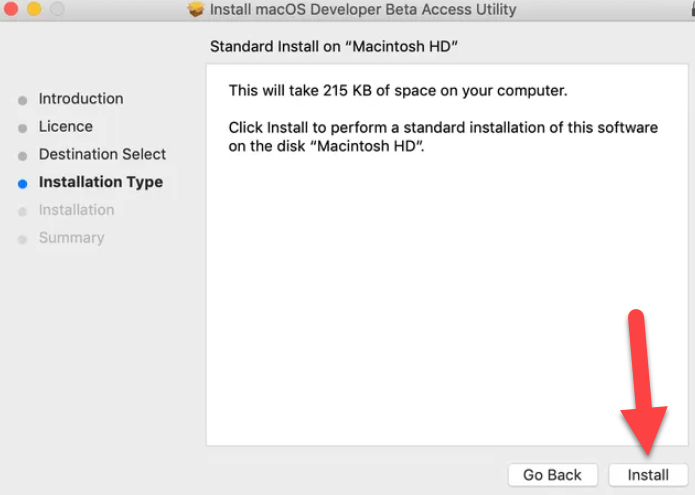The height and width of the screenshot is (495, 695).
Task: Select the Introduction step in the sidebar
Action: coord(81,99)
